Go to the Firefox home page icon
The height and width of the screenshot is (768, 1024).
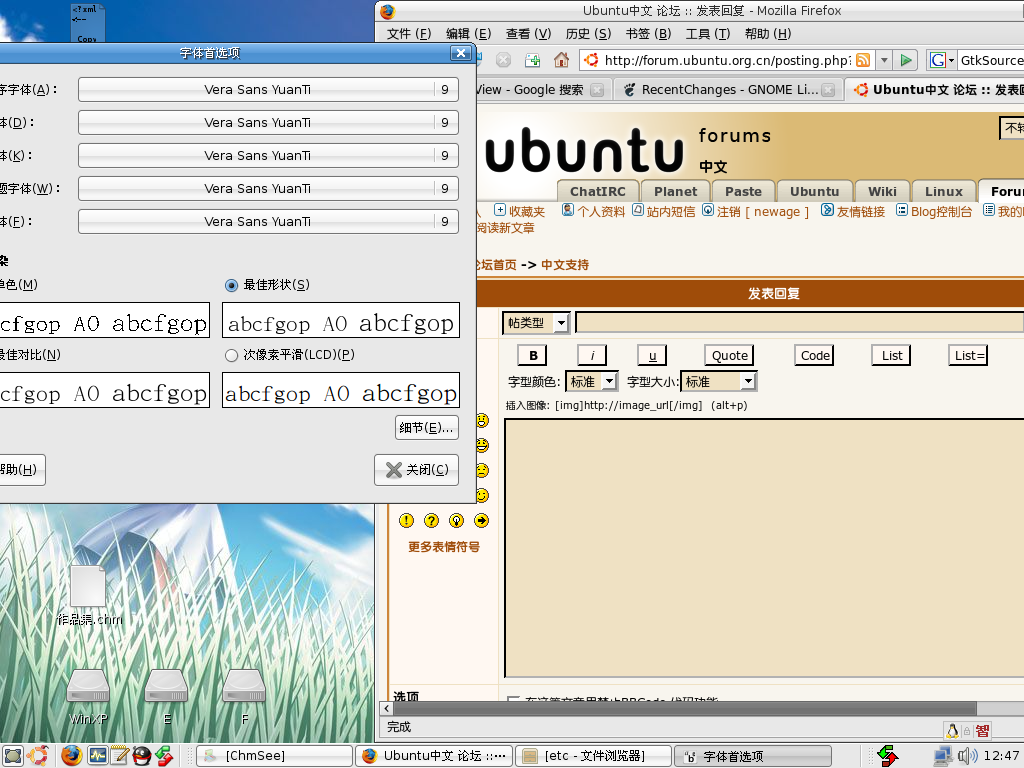pyautogui.click(x=561, y=60)
